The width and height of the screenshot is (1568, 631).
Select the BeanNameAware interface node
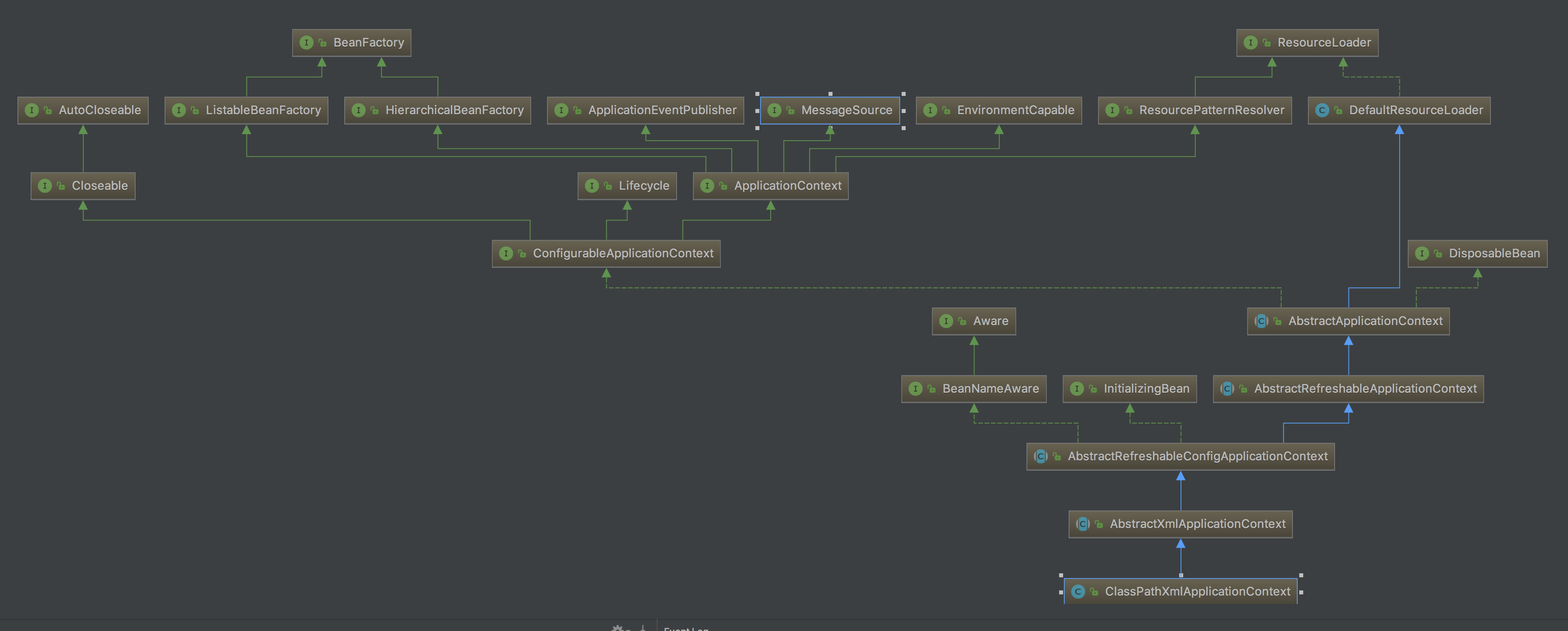point(974,389)
